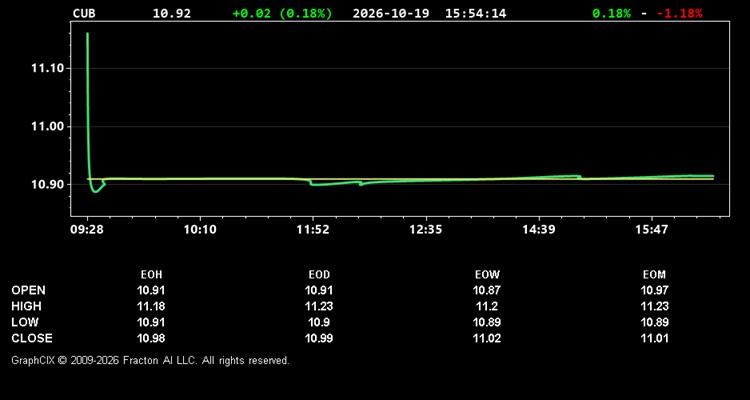This screenshot has height=400, width=750.
Task: Select the 11.00 y-axis label
Action: (x=48, y=126)
